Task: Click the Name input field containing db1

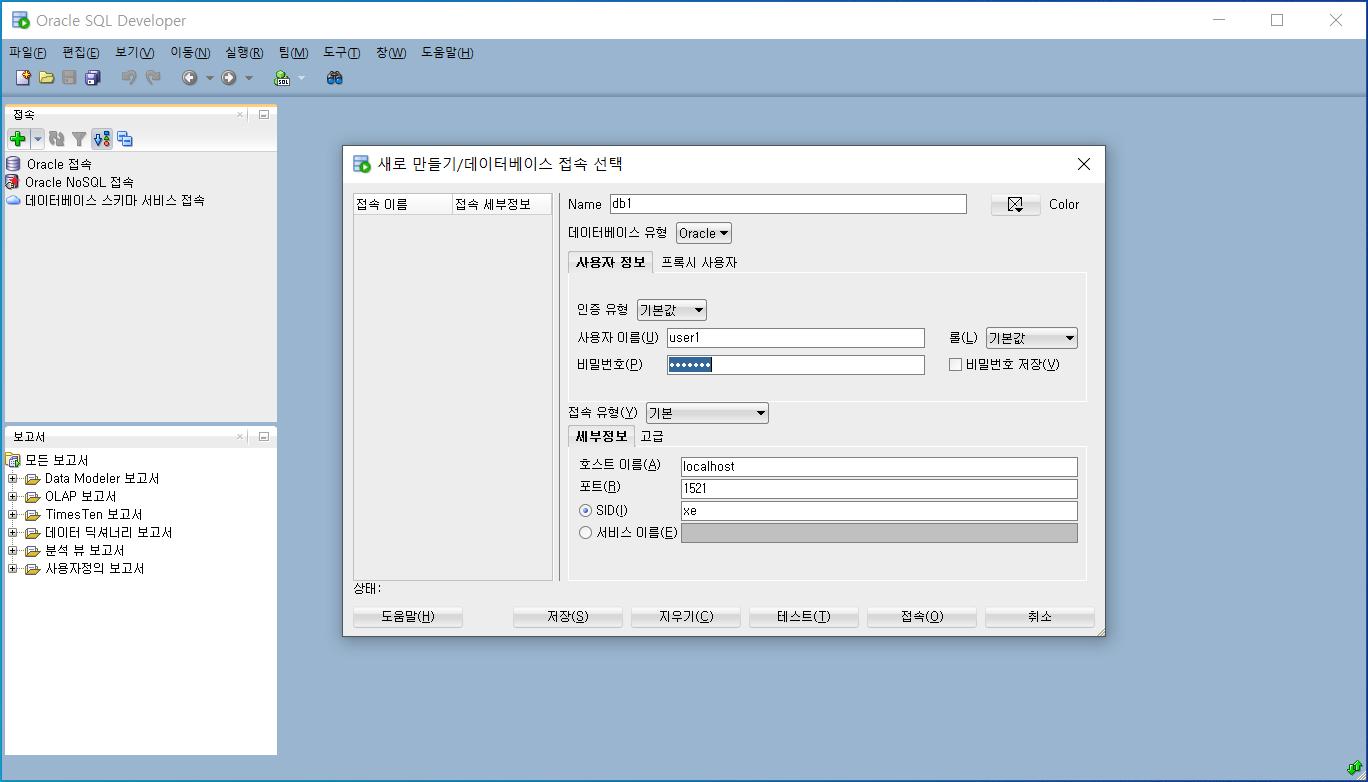Action: point(788,204)
